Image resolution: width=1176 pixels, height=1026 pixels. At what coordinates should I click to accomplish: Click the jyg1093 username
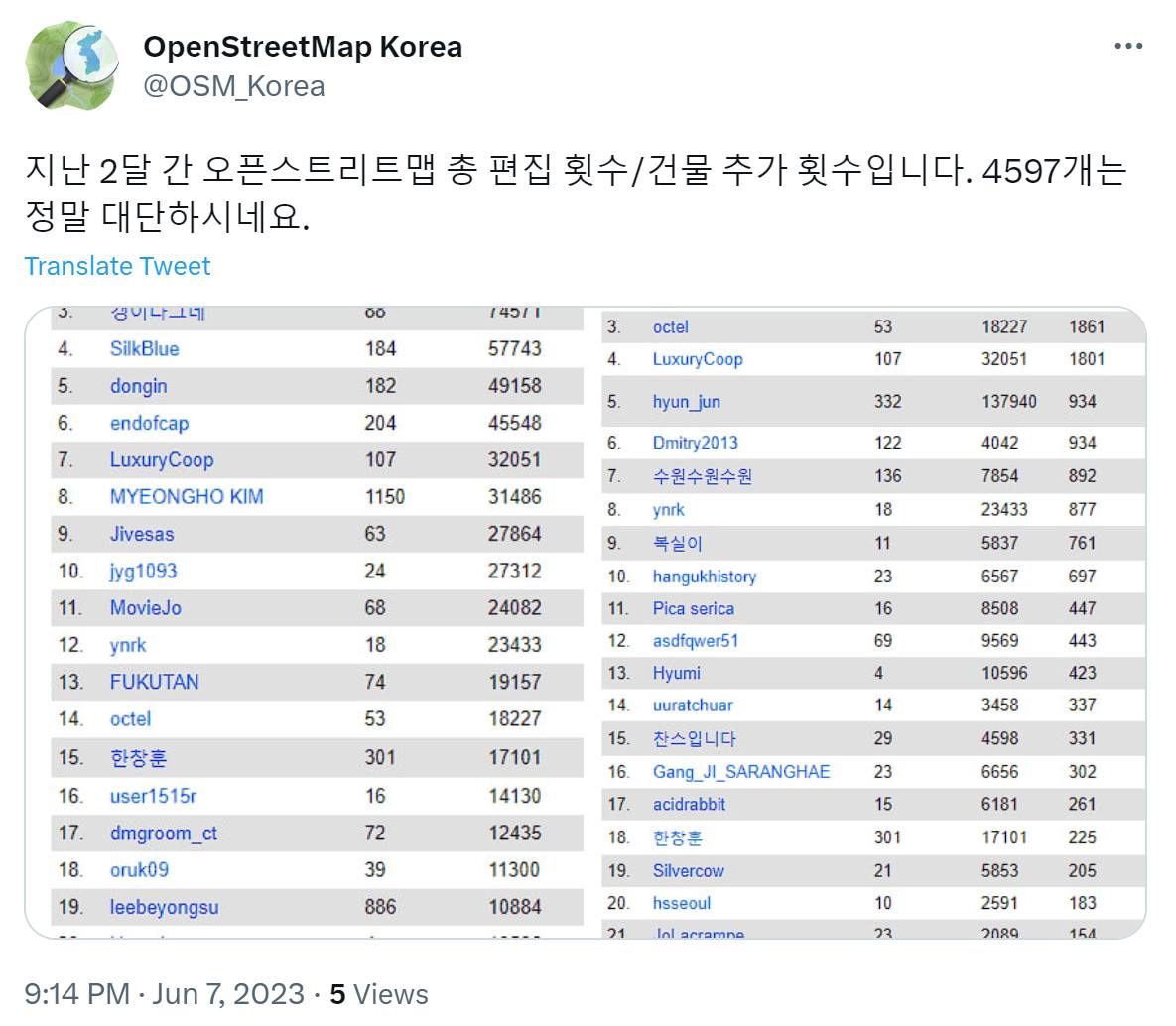point(143,571)
